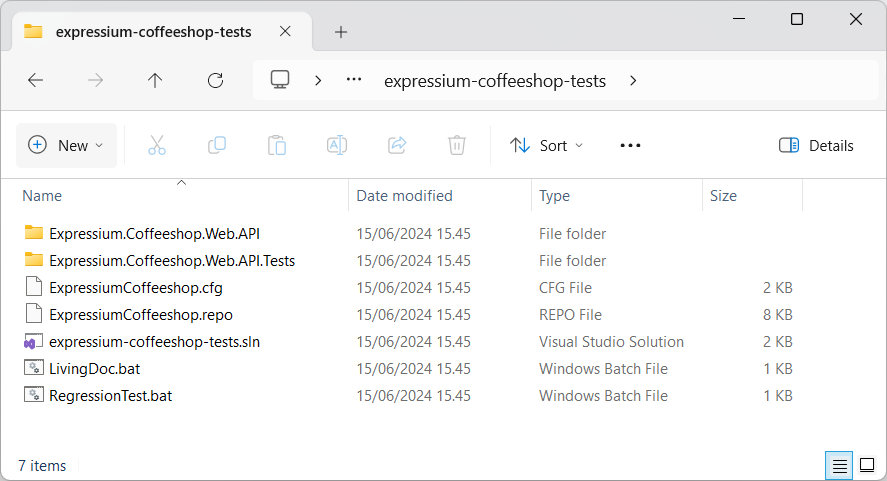887x481 pixels.
Task: Click Visual Studio Solution type cell
Action: (612, 342)
